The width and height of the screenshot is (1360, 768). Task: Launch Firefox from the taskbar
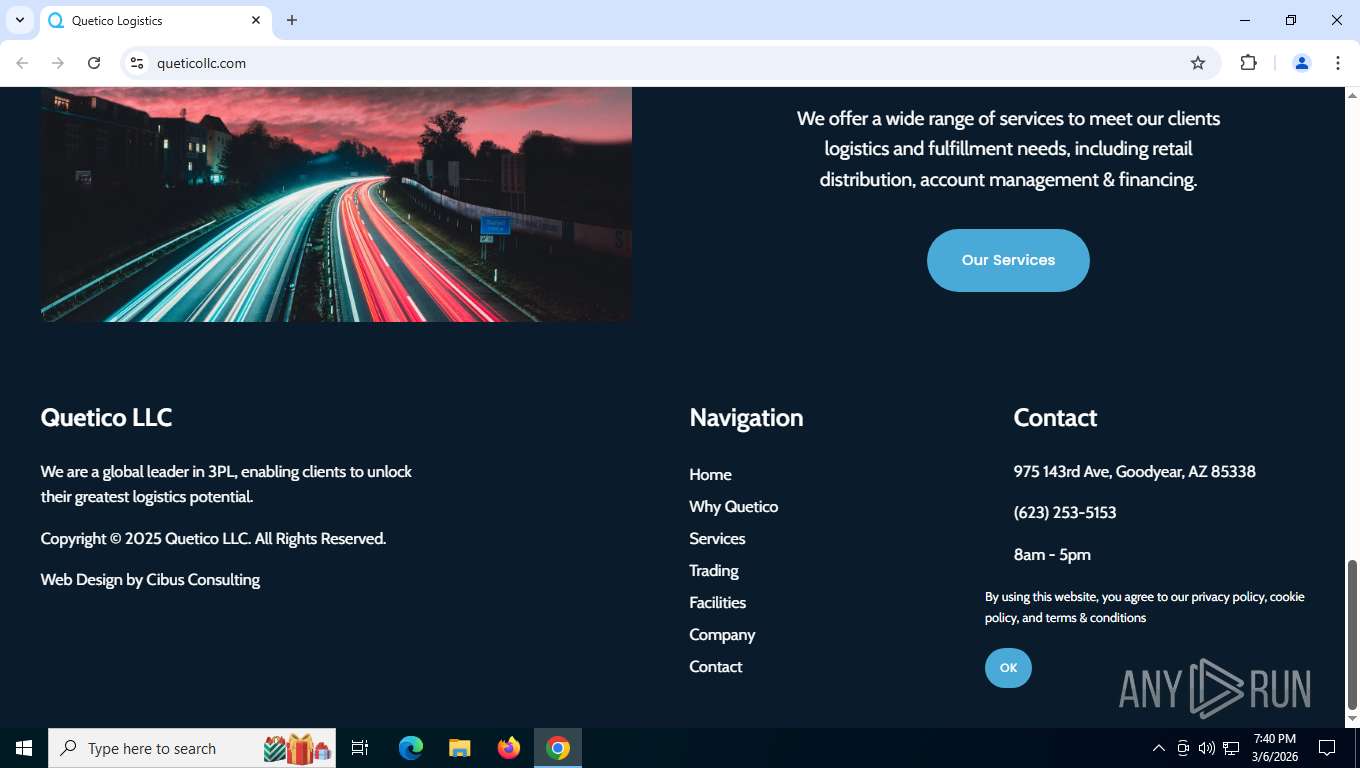pos(509,748)
